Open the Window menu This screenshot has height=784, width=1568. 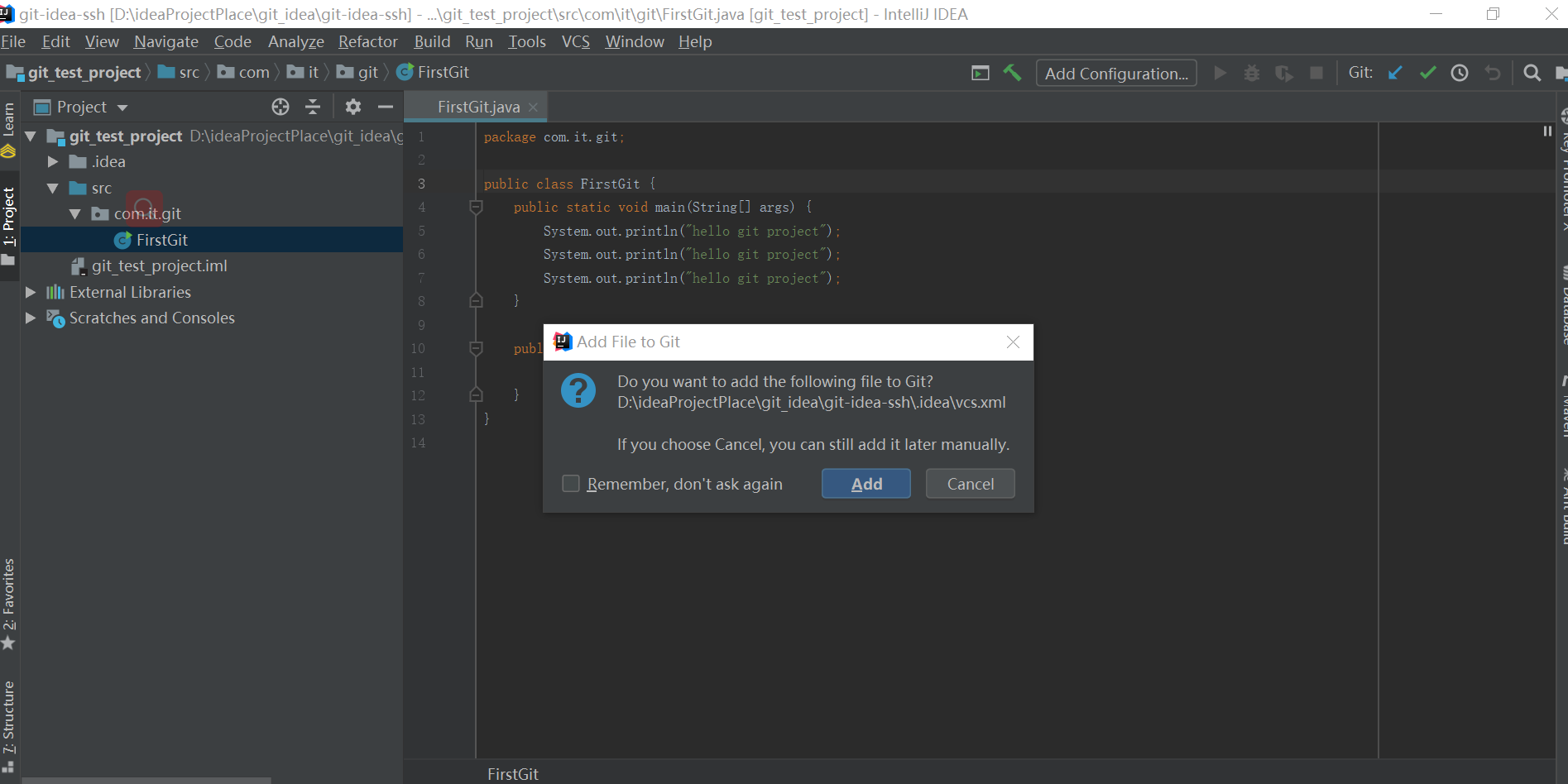pyautogui.click(x=634, y=41)
